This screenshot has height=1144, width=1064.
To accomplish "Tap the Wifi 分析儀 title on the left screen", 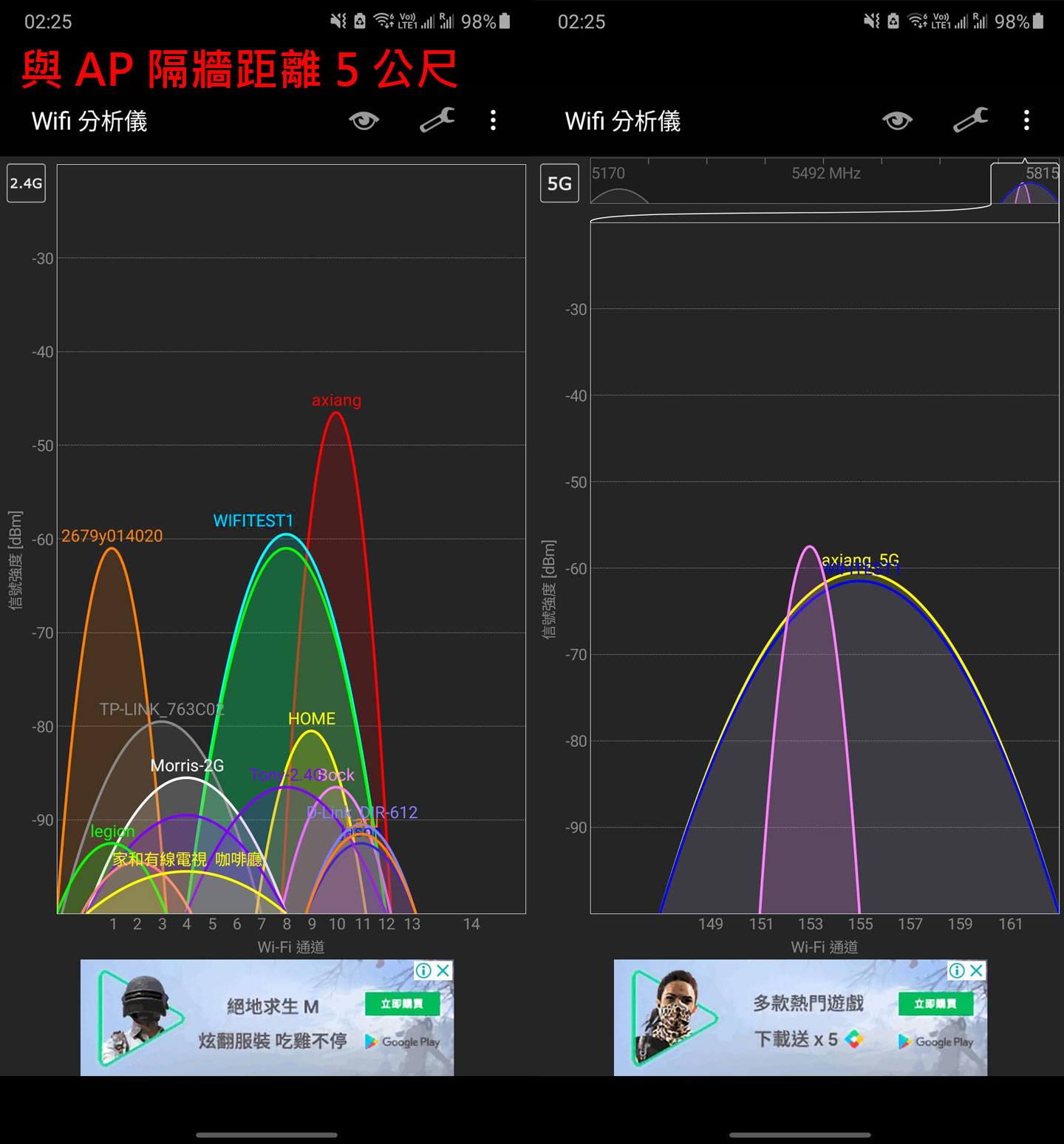I will pos(89,120).
